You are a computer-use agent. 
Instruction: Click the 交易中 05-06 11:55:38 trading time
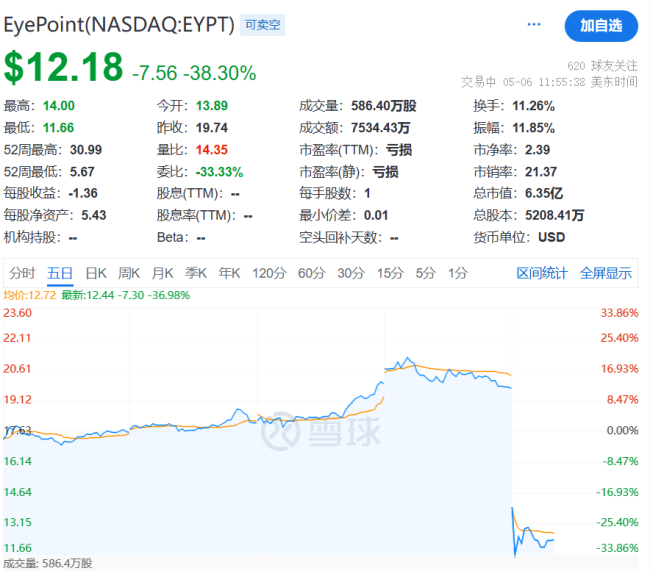pos(549,82)
